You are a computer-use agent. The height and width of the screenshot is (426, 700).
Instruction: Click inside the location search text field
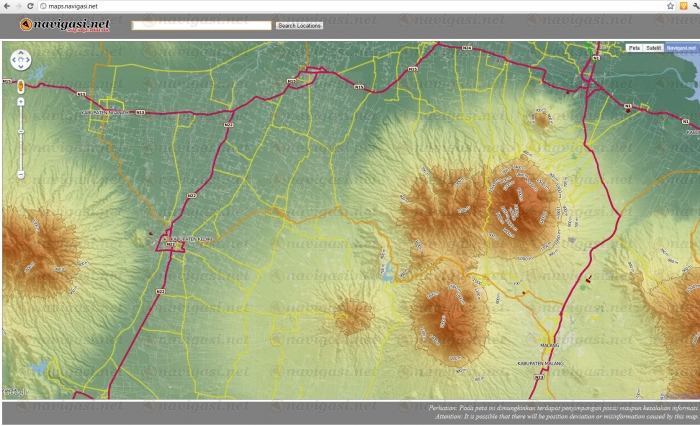coord(200,25)
